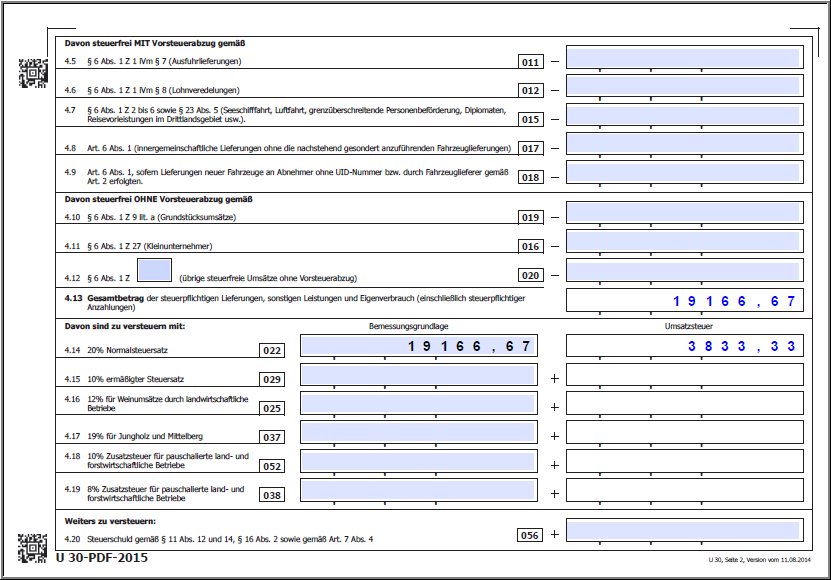Click the 'Umsatzsteuer' column header
Image resolution: width=831 pixels, height=580 pixels.
pos(689,326)
